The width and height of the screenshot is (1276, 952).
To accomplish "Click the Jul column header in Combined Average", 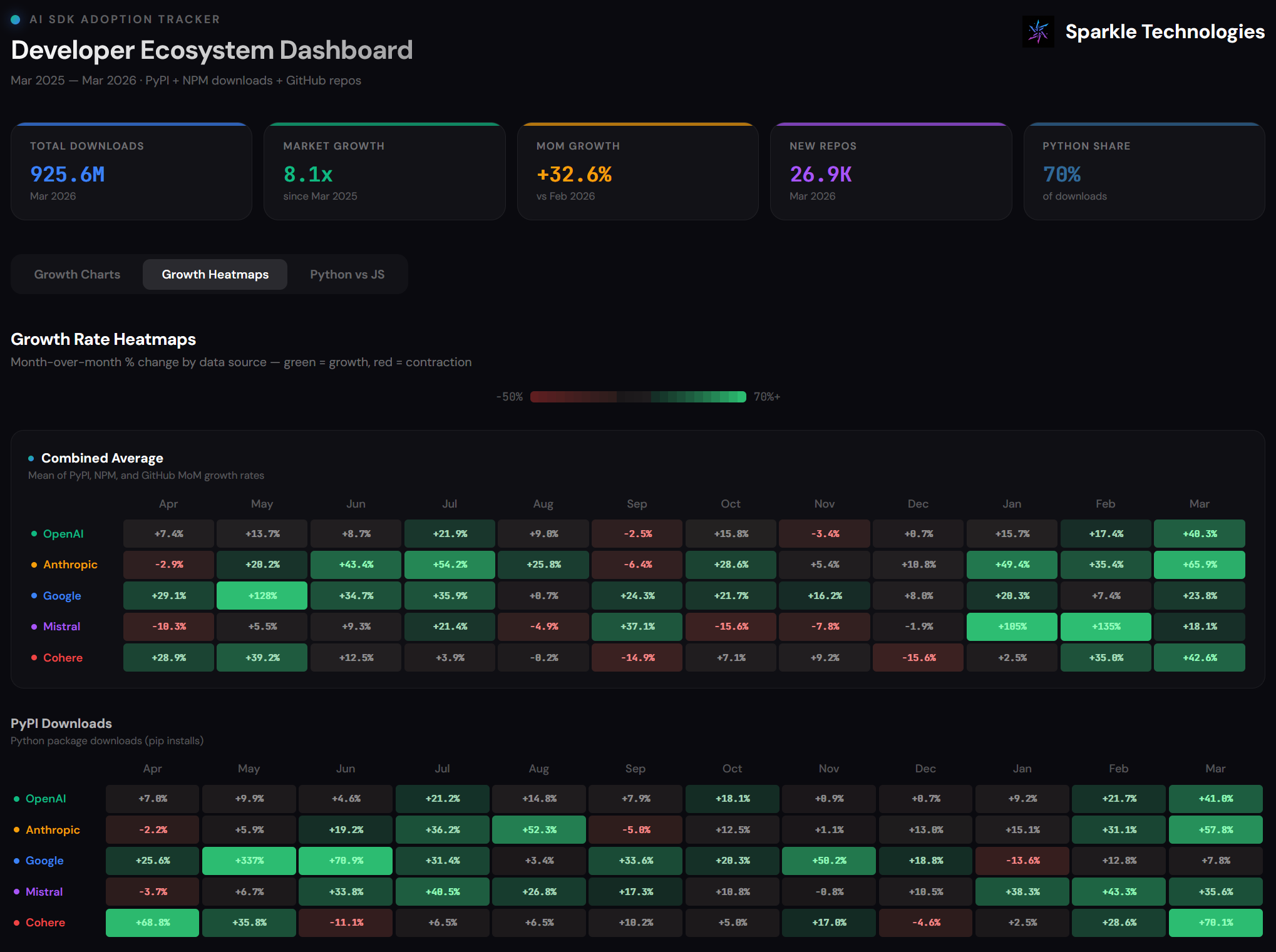I will point(450,504).
